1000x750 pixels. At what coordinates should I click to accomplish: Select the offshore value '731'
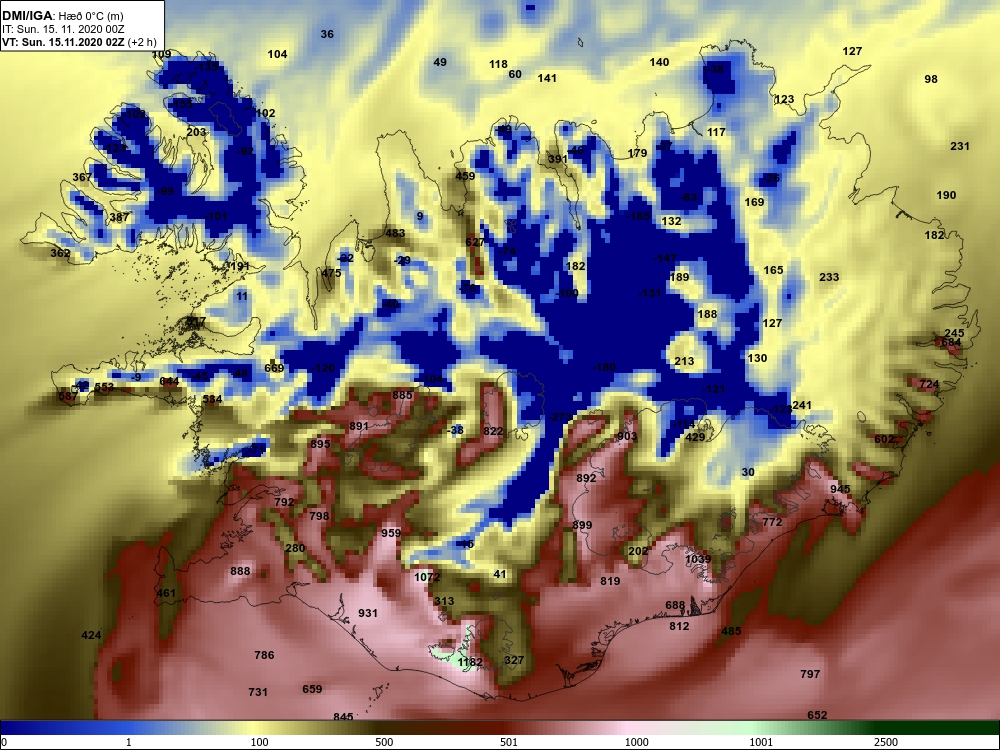click(x=258, y=691)
